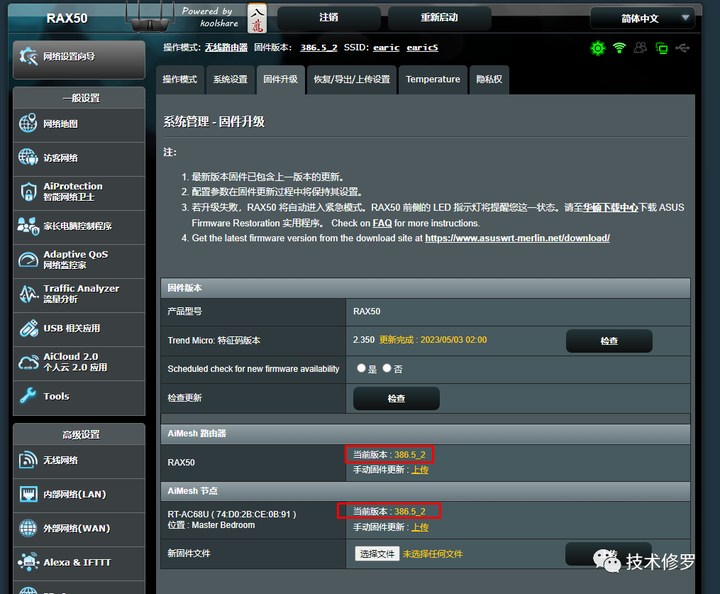Screen dimensions: 720x594
Task: Open 家长电脑控制程序 menu item
Action: pos(79,226)
